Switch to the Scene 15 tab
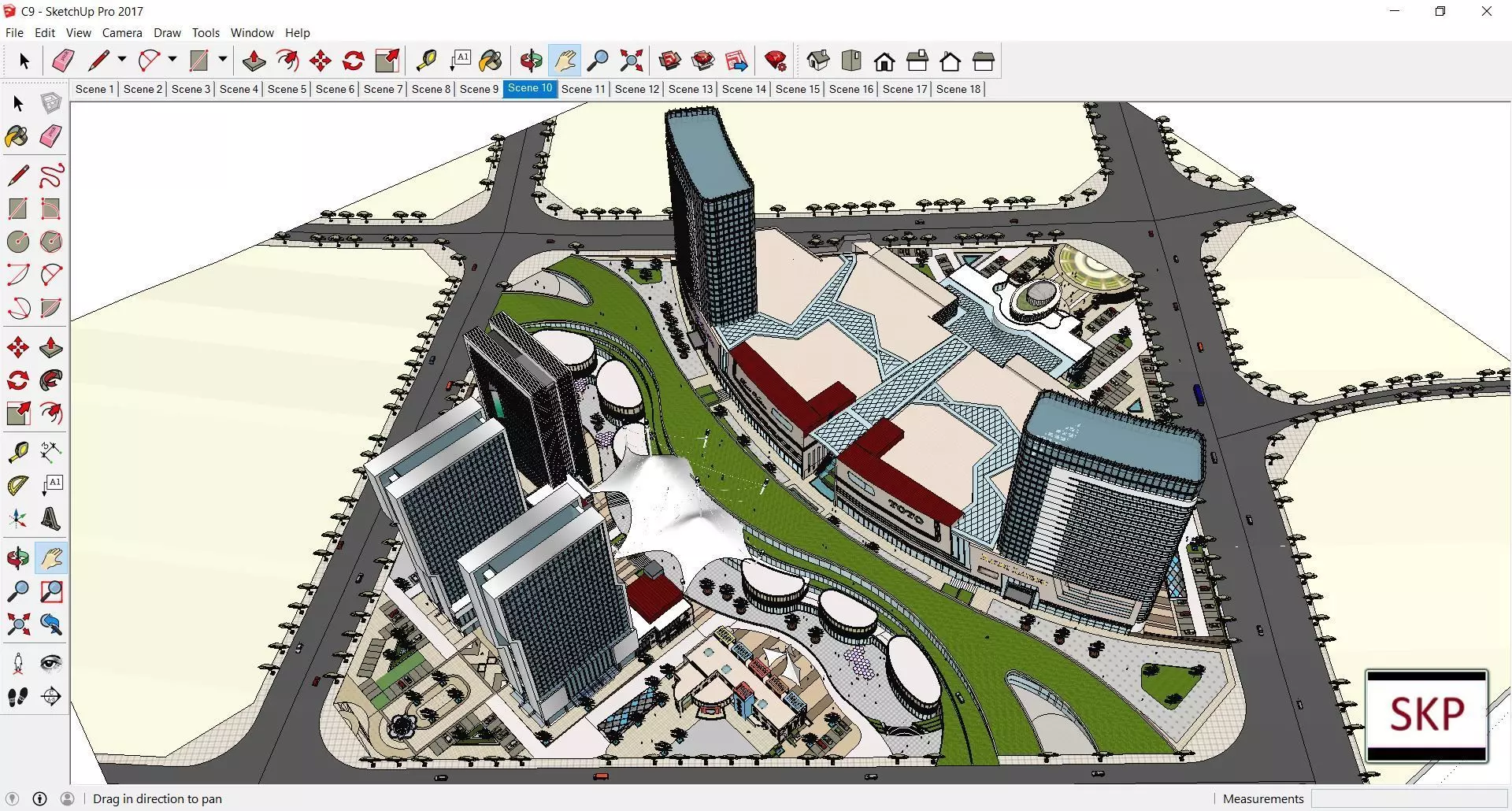Viewport: 1512px width, 811px height. pyautogui.click(x=798, y=89)
